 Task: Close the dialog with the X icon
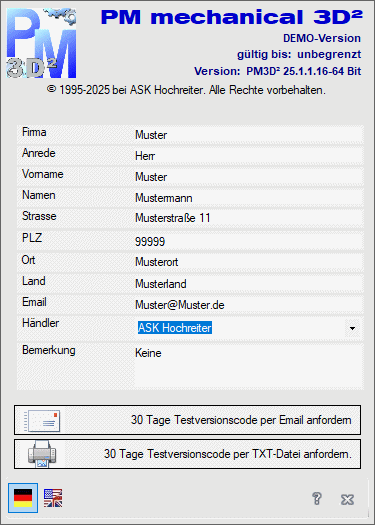click(x=347, y=500)
